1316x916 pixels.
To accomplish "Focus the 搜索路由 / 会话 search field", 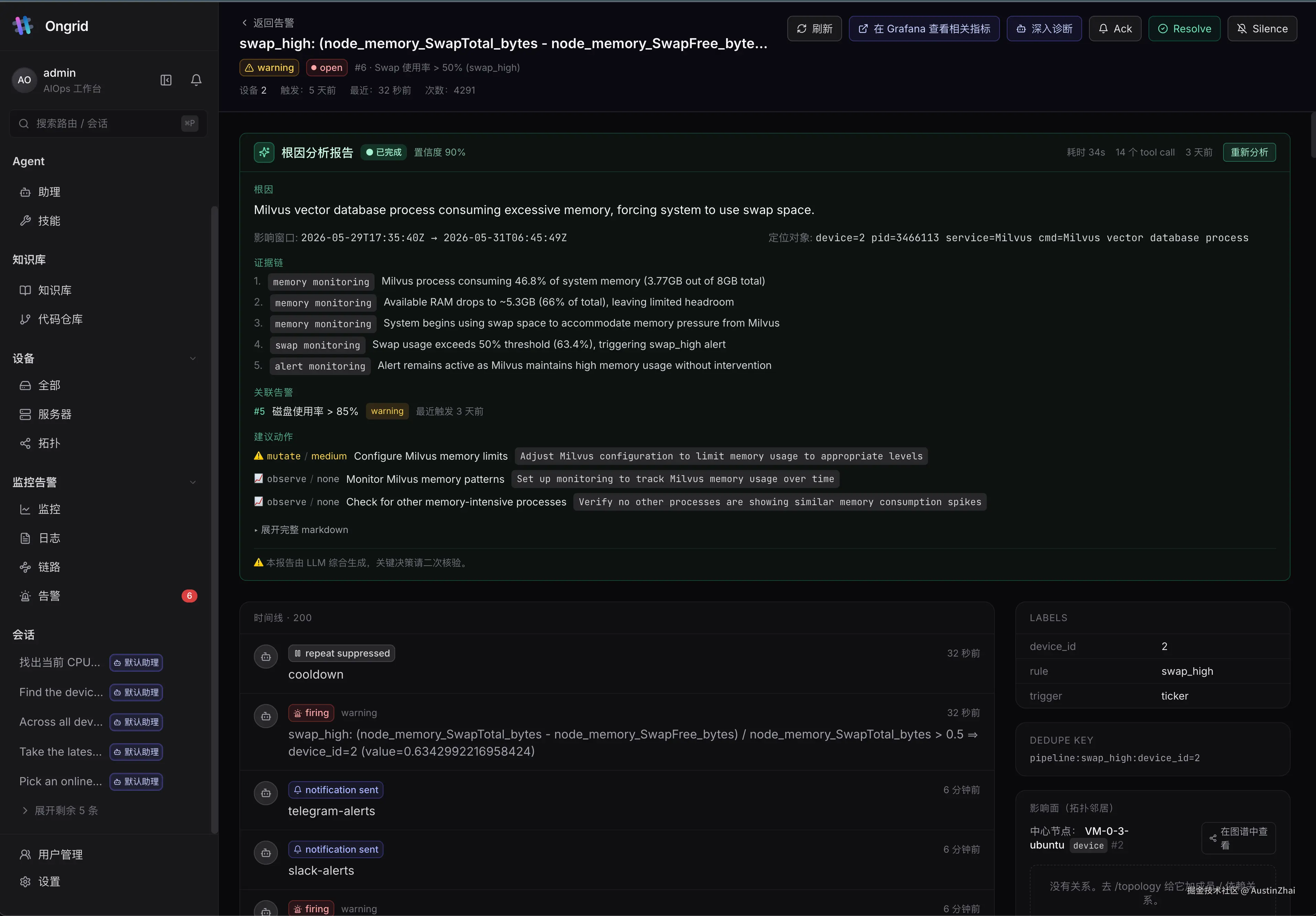I will click(108, 123).
